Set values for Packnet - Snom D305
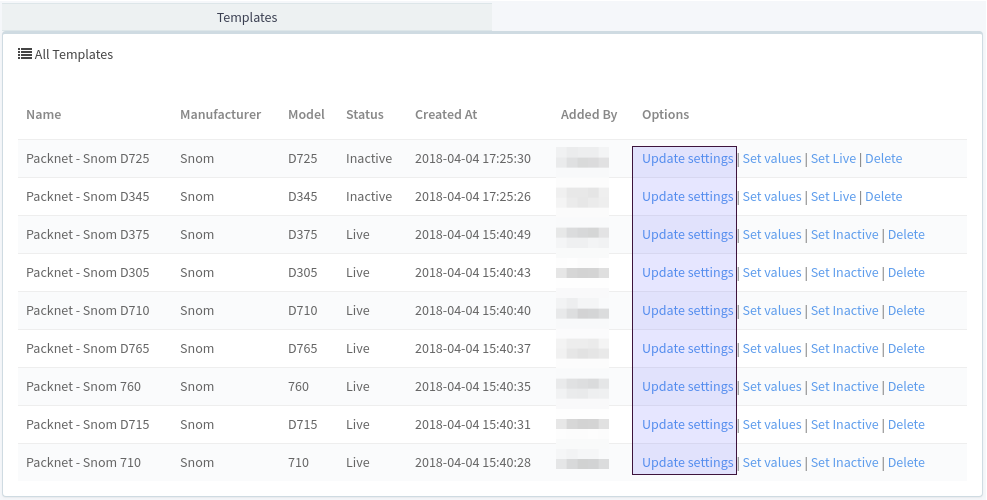 (772, 273)
